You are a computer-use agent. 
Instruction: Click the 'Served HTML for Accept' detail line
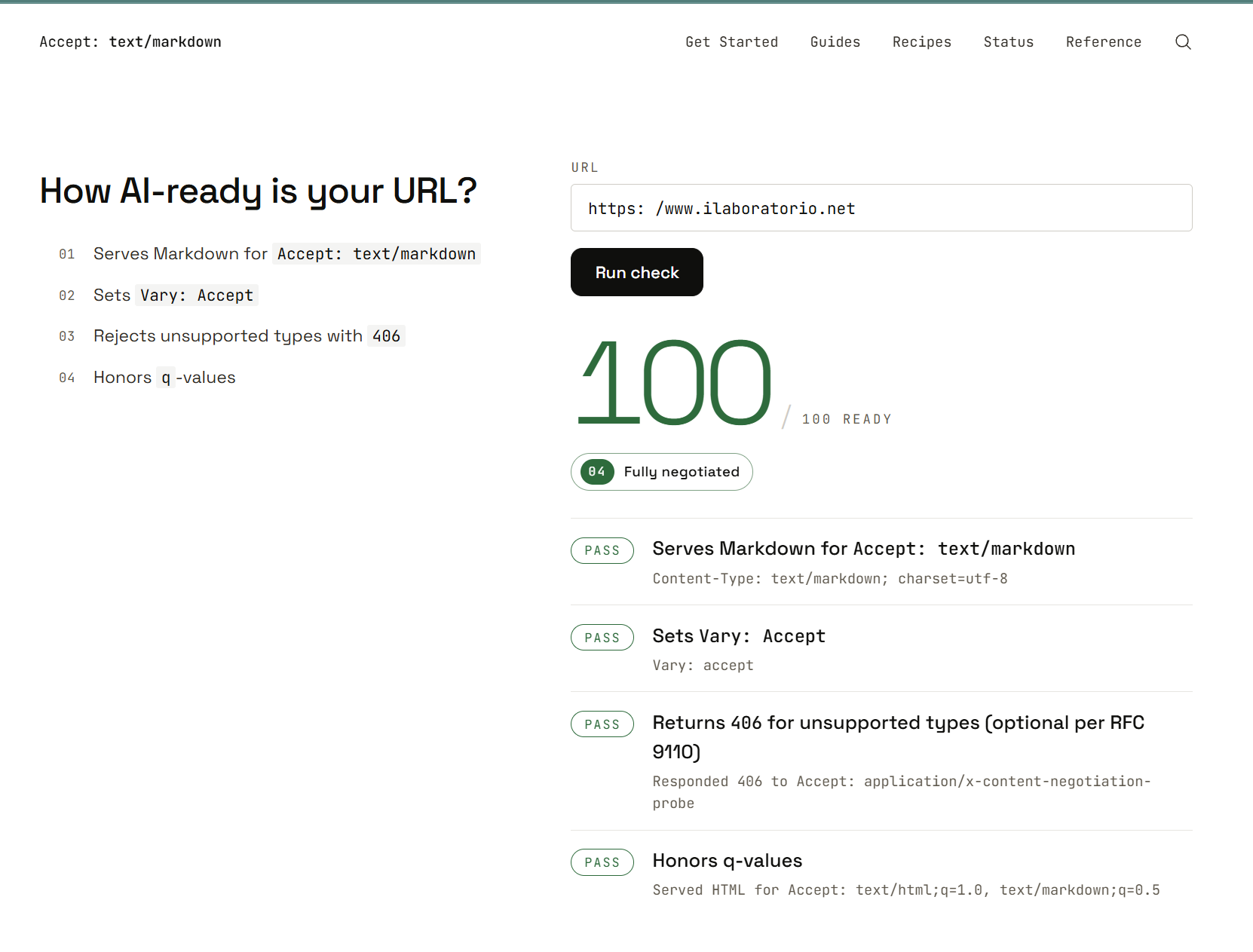coord(906,890)
